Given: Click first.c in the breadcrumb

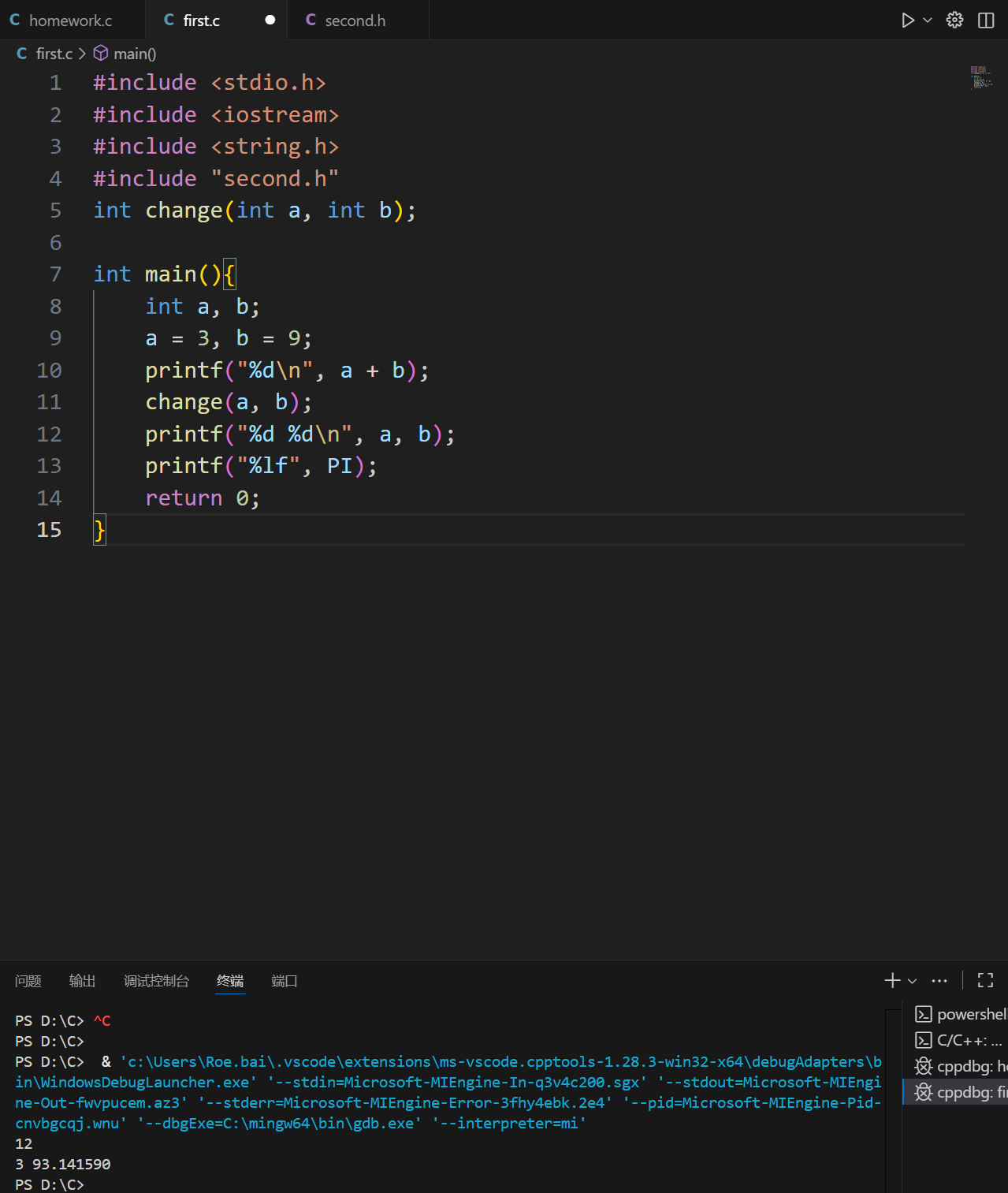Looking at the screenshot, I should coord(54,54).
